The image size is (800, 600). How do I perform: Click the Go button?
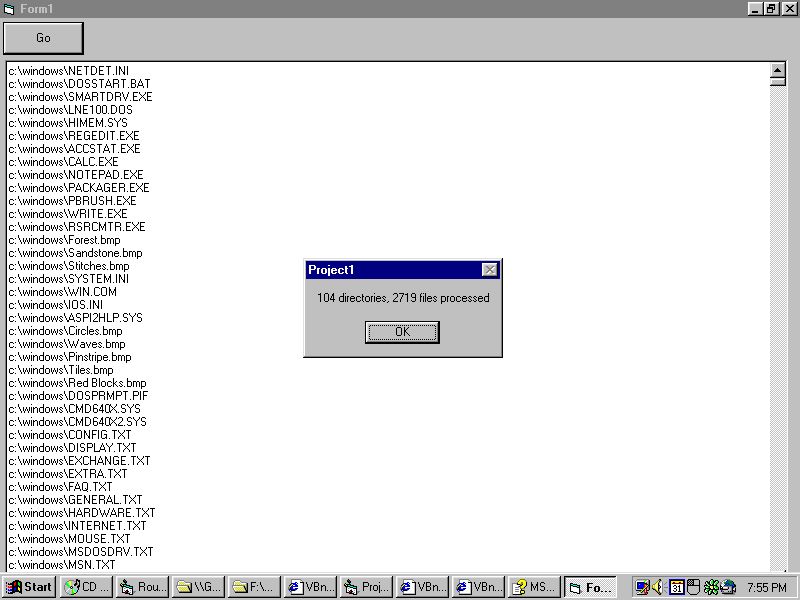coord(43,38)
